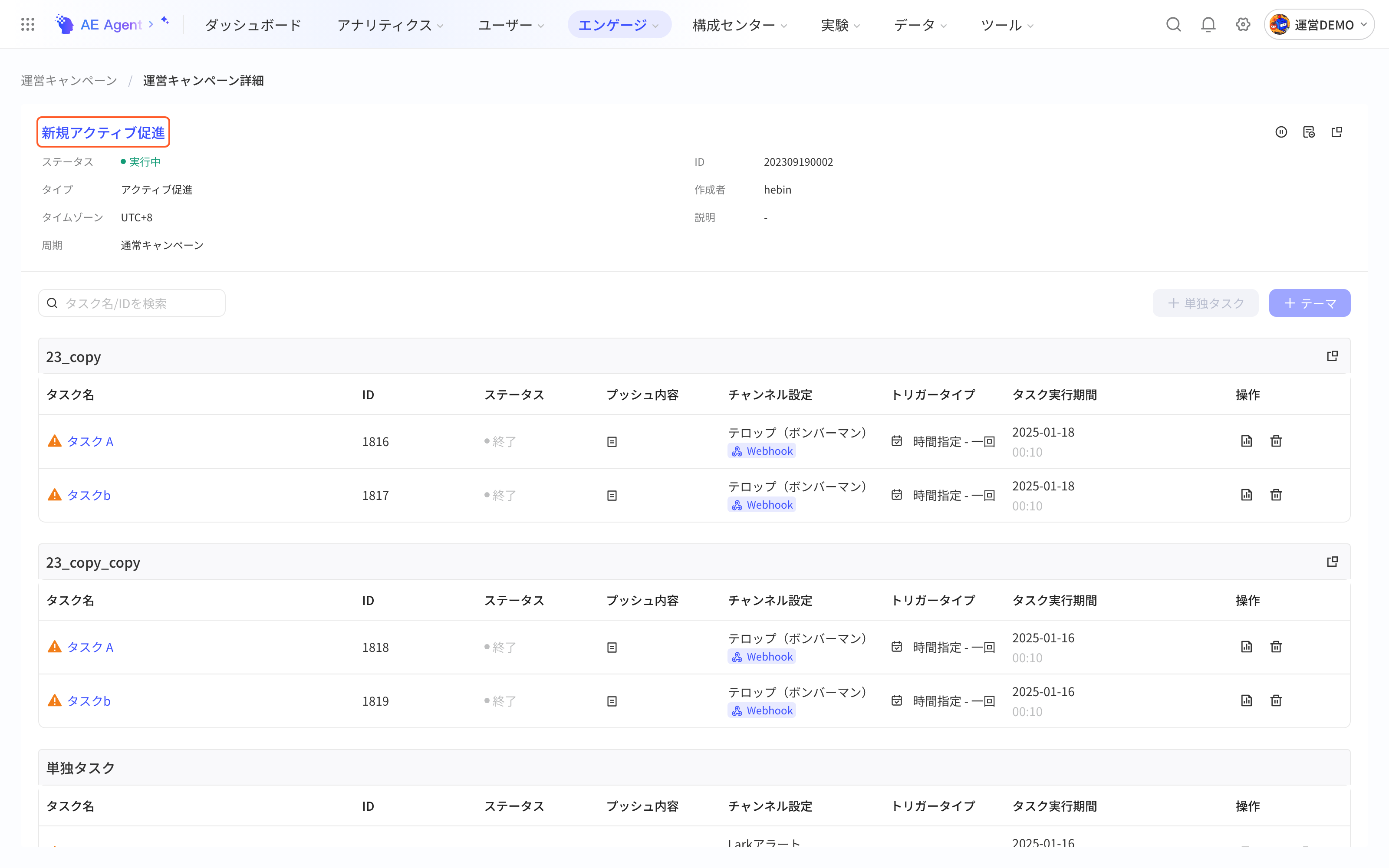Open the report icon for task 1817

coord(1246,495)
